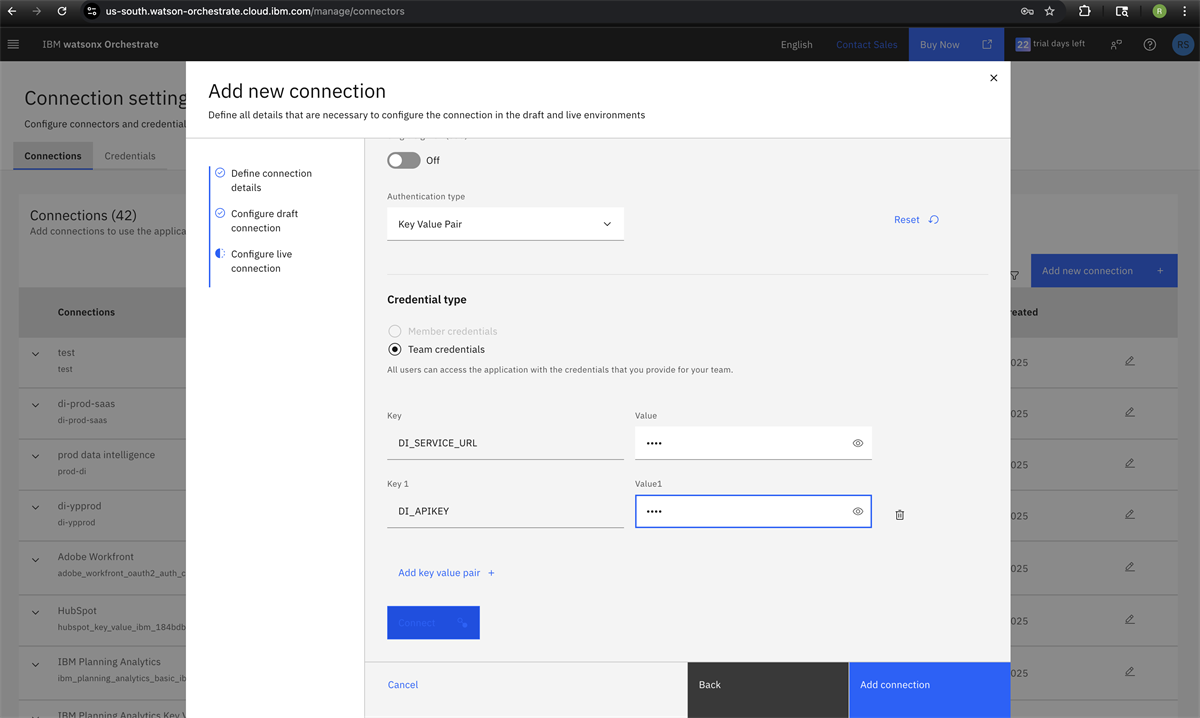Expand the IBM Planning Analytics row
This screenshot has height=718, width=1200.
tap(36, 663)
